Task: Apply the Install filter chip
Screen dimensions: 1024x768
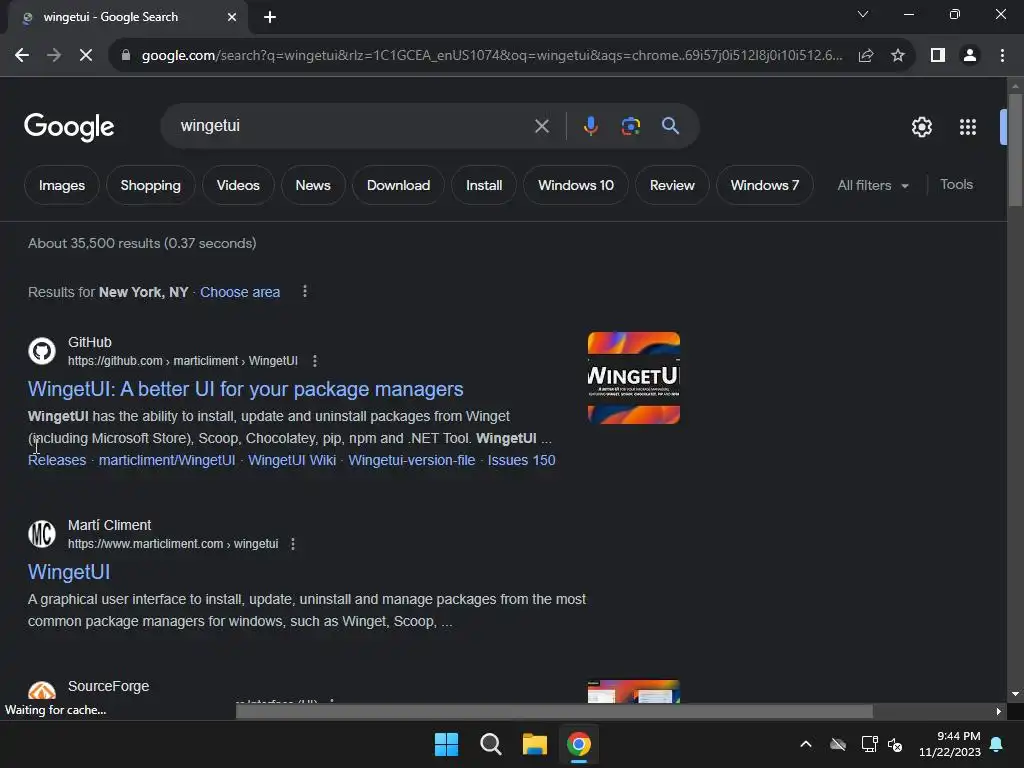Action: point(484,185)
